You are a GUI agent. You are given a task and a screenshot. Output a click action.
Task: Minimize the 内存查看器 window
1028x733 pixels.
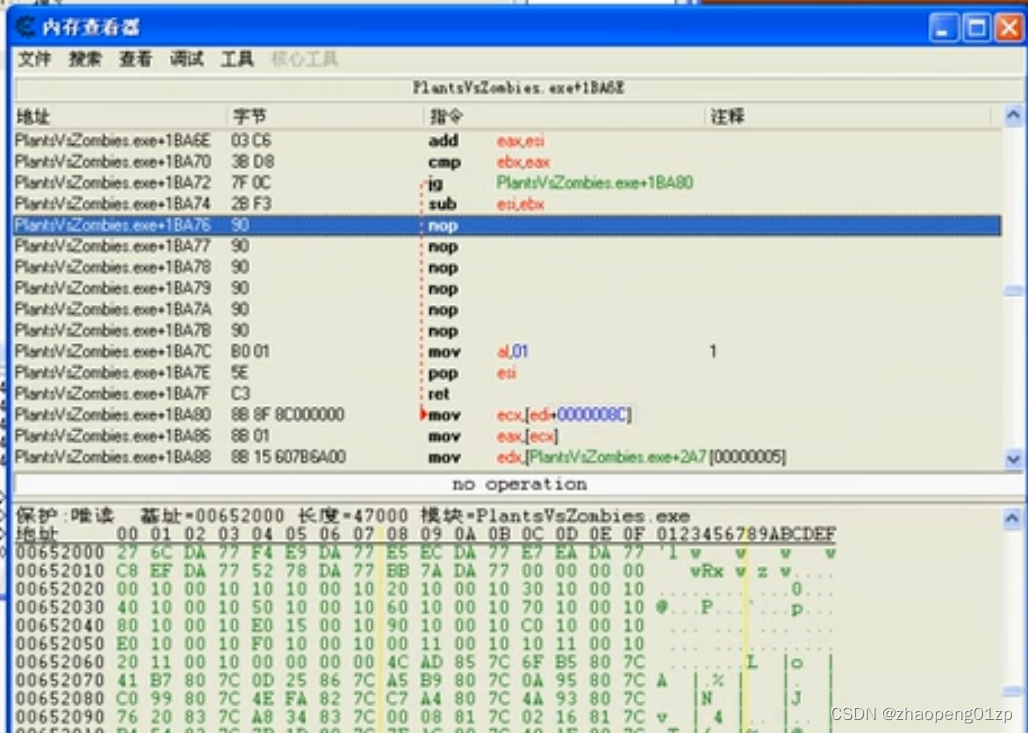943,28
